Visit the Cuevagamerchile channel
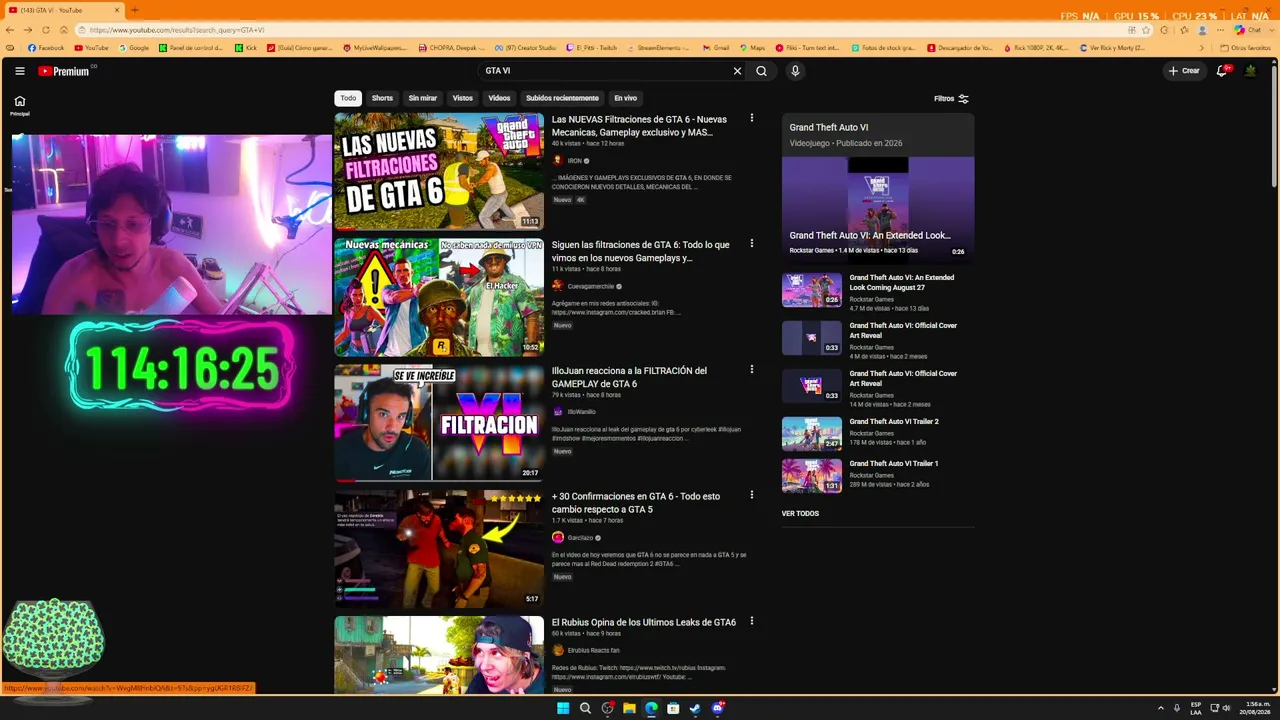1280x720 pixels. coord(591,287)
